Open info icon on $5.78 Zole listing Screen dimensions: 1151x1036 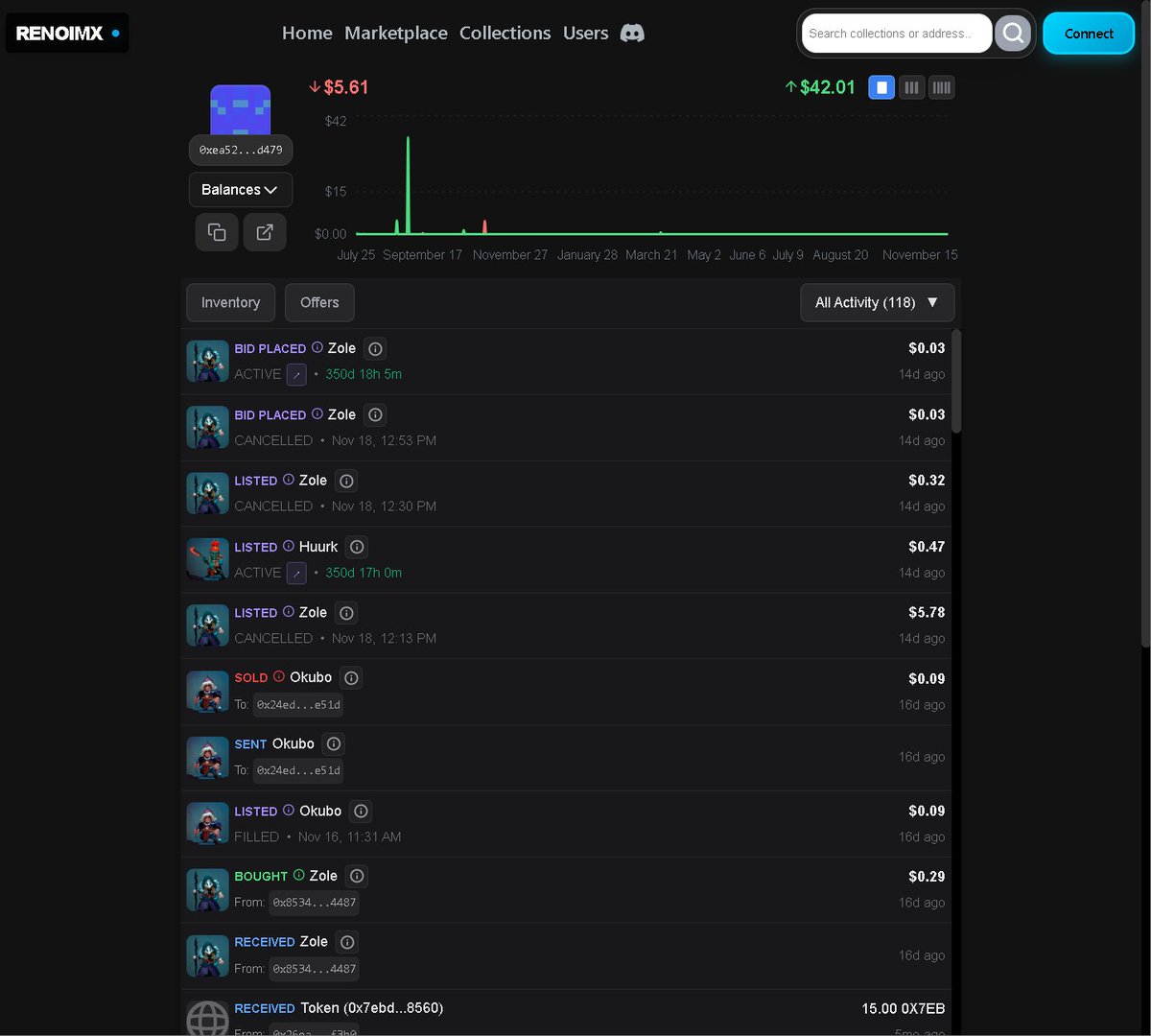[347, 613]
